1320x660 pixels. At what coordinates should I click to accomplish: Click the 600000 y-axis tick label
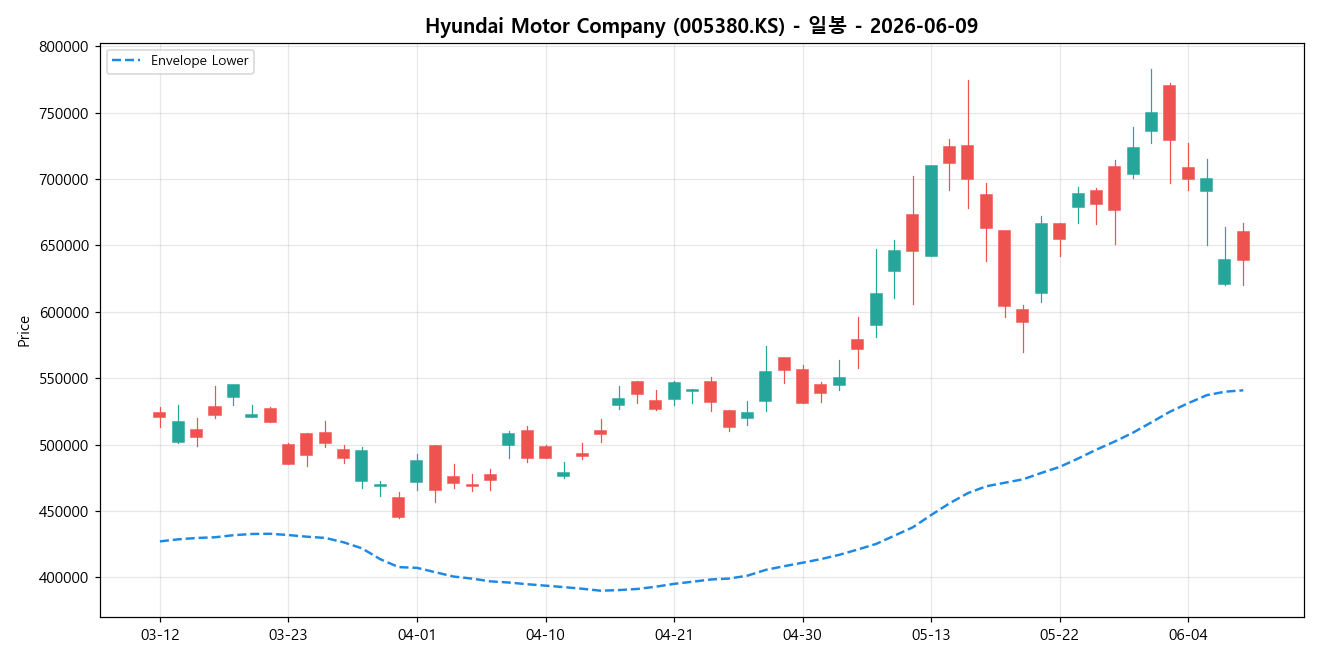click(65, 312)
